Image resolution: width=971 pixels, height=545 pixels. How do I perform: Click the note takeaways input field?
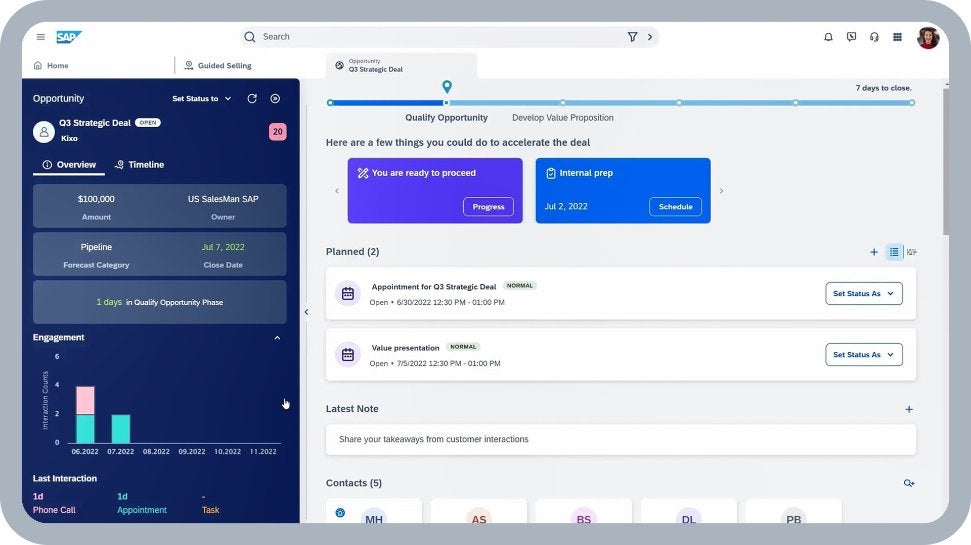(x=620, y=439)
